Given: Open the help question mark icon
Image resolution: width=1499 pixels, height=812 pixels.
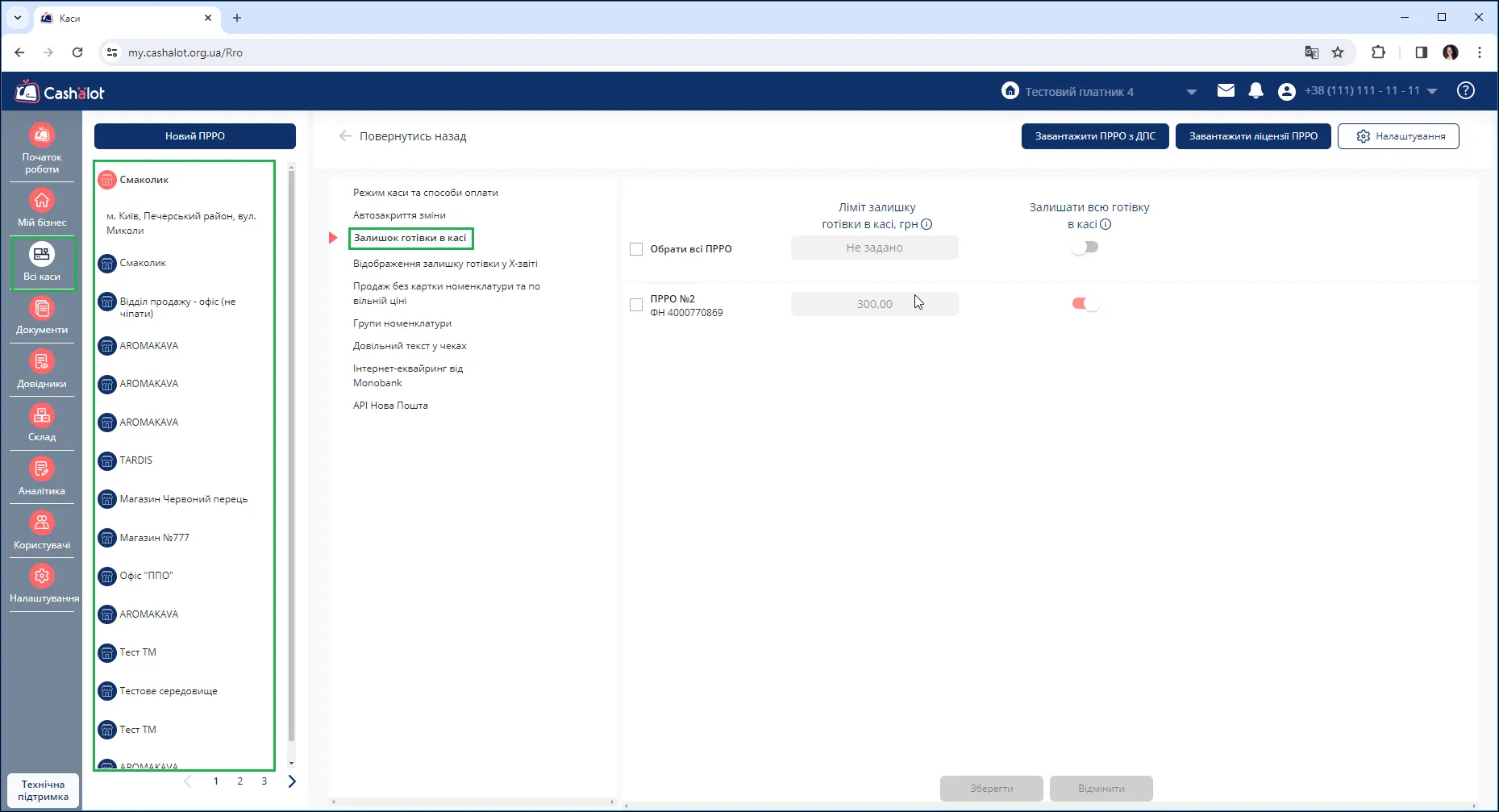Looking at the screenshot, I should 1466,90.
